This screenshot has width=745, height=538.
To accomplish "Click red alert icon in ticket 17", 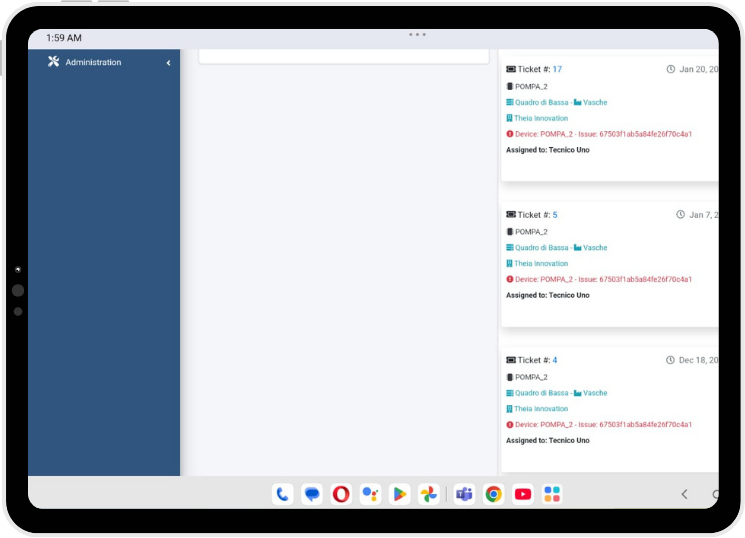I will coord(510,134).
